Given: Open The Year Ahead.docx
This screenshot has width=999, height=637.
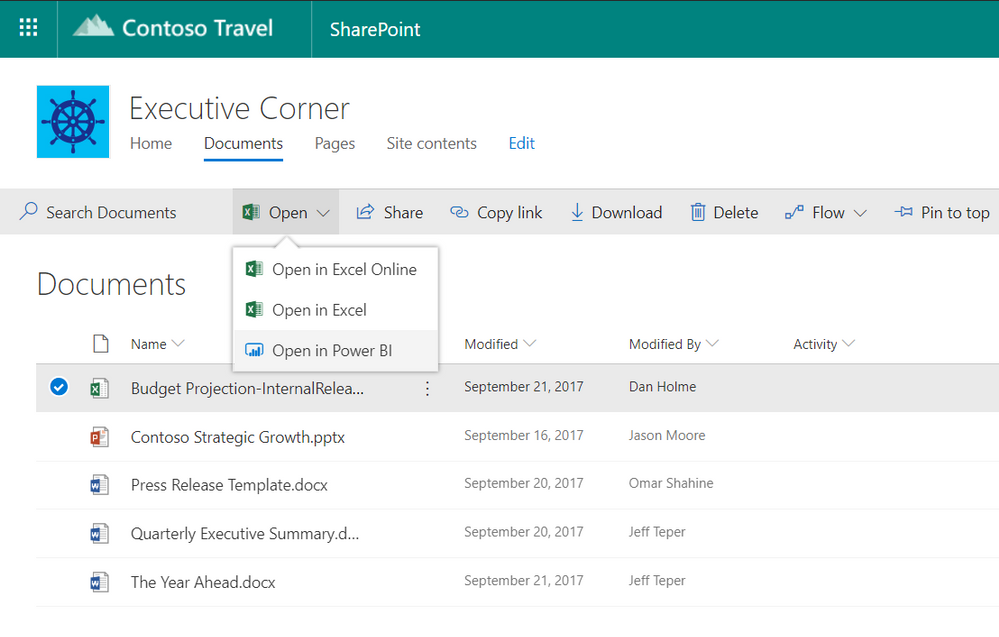Looking at the screenshot, I should (x=203, y=582).
